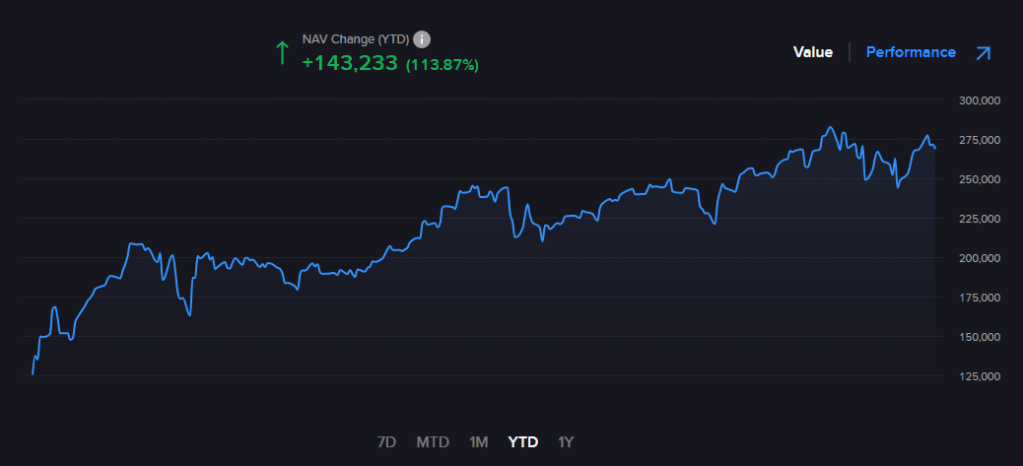Open the expand chart arrow icon
The height and width of the screenshot is (466, 1023).
(983, 53)
